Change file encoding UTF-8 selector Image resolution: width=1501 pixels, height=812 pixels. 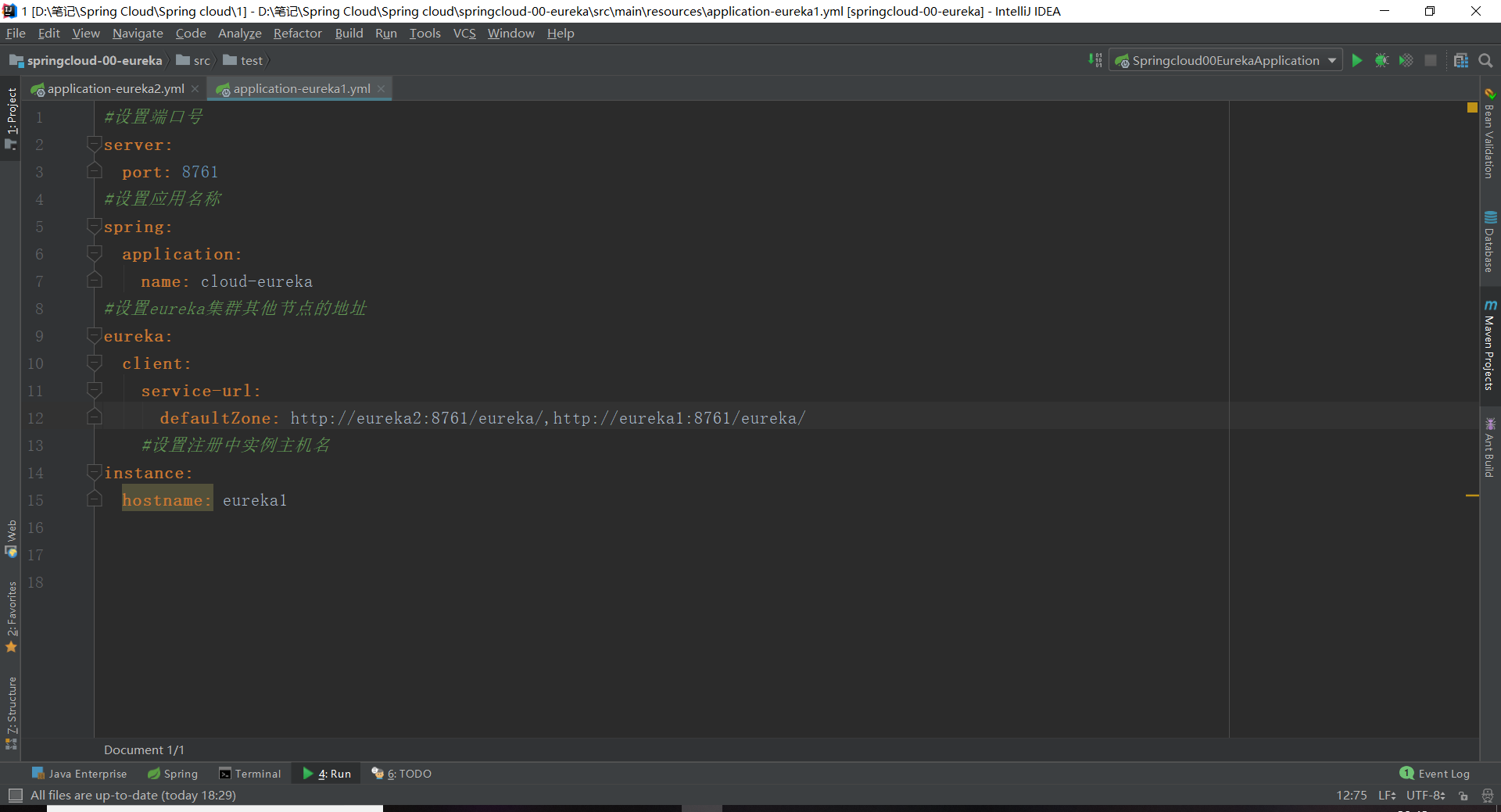click(x=1426, y=795)
